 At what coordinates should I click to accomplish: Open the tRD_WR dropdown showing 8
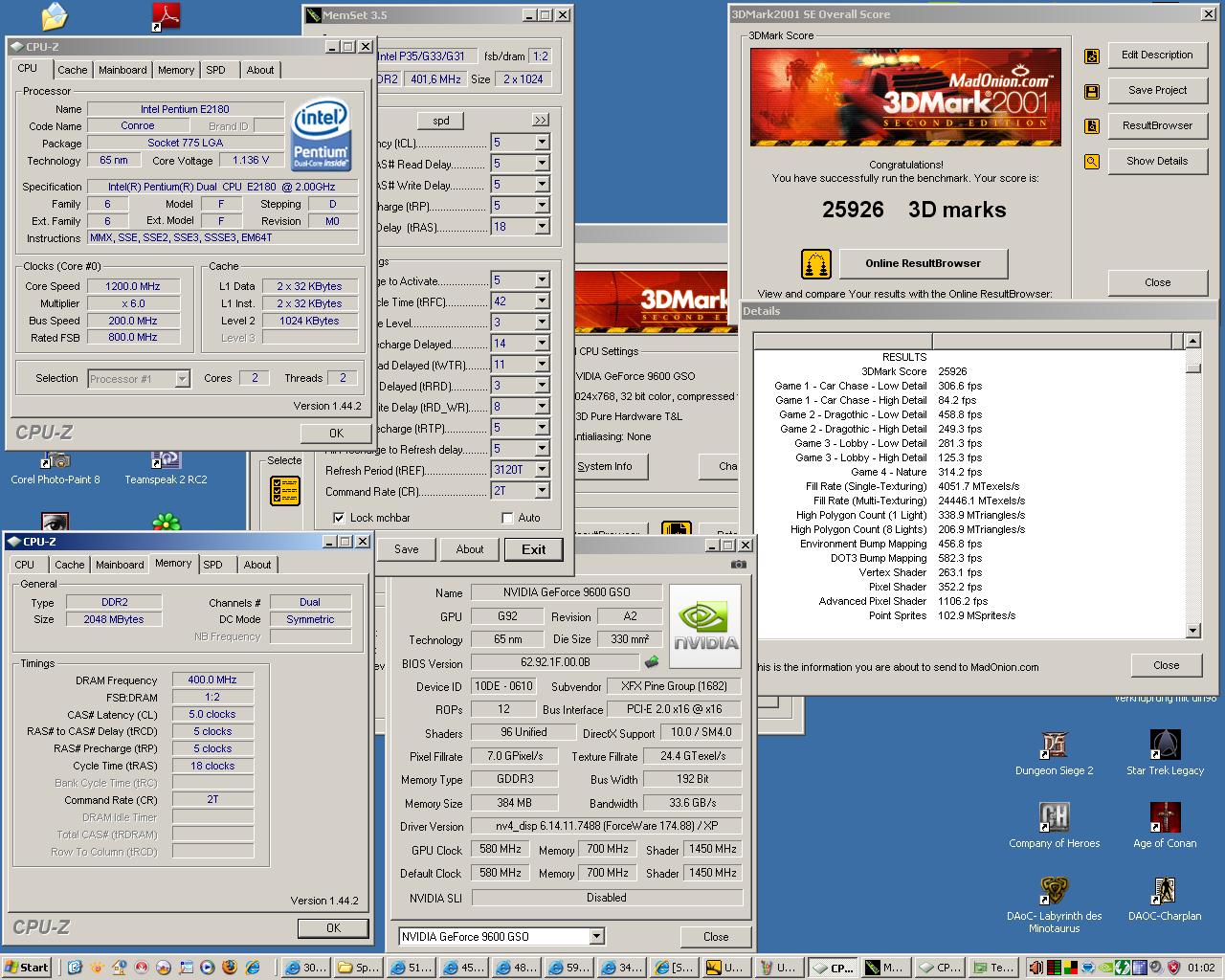[x=542, y=407]
